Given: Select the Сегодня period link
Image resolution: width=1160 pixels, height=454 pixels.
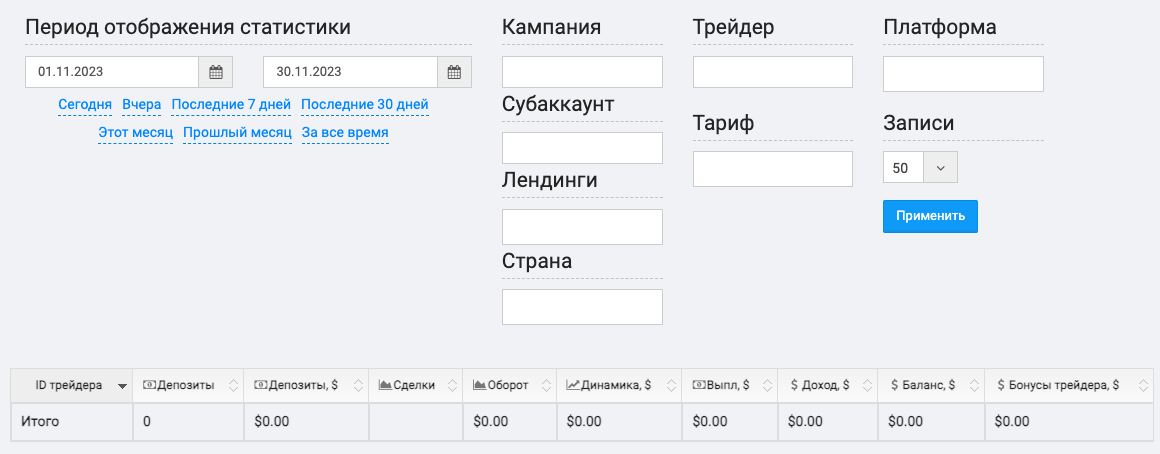Looking at the screenshot, I should pyautogui.click(x=85, y=105).
